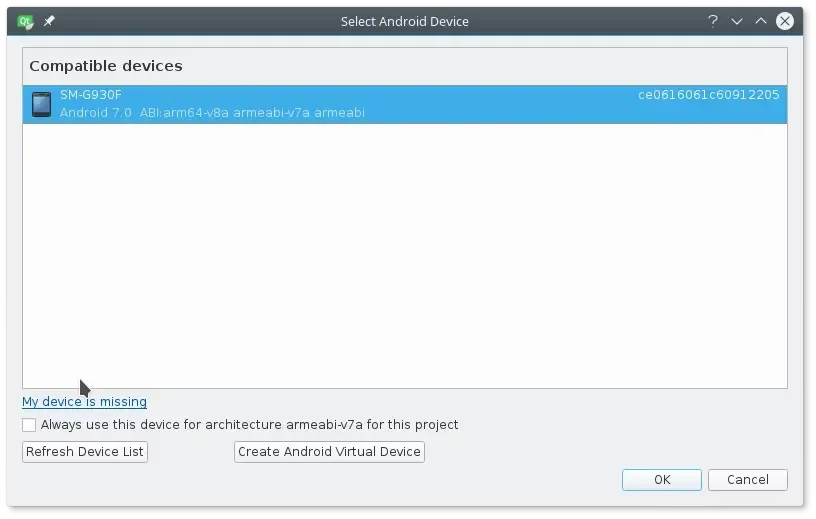This screenshot has width=816, height=519.
Task: Pin the dialog with the pushpin icon
Action: [49, 21]
